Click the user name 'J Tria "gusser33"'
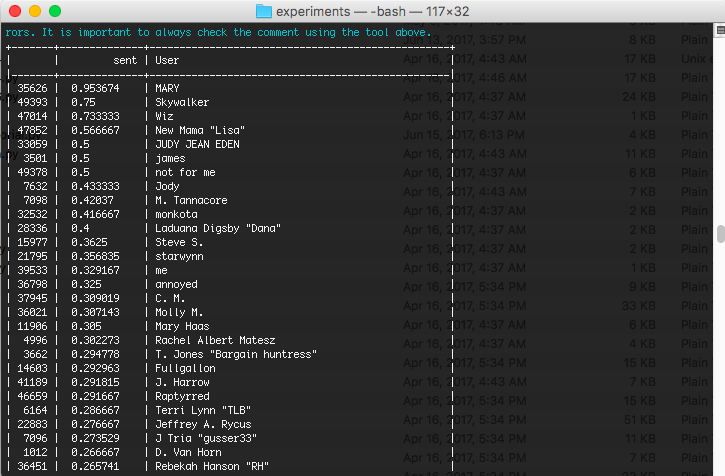The width and height of the screenshot is (725, 476). click(206, 439)
